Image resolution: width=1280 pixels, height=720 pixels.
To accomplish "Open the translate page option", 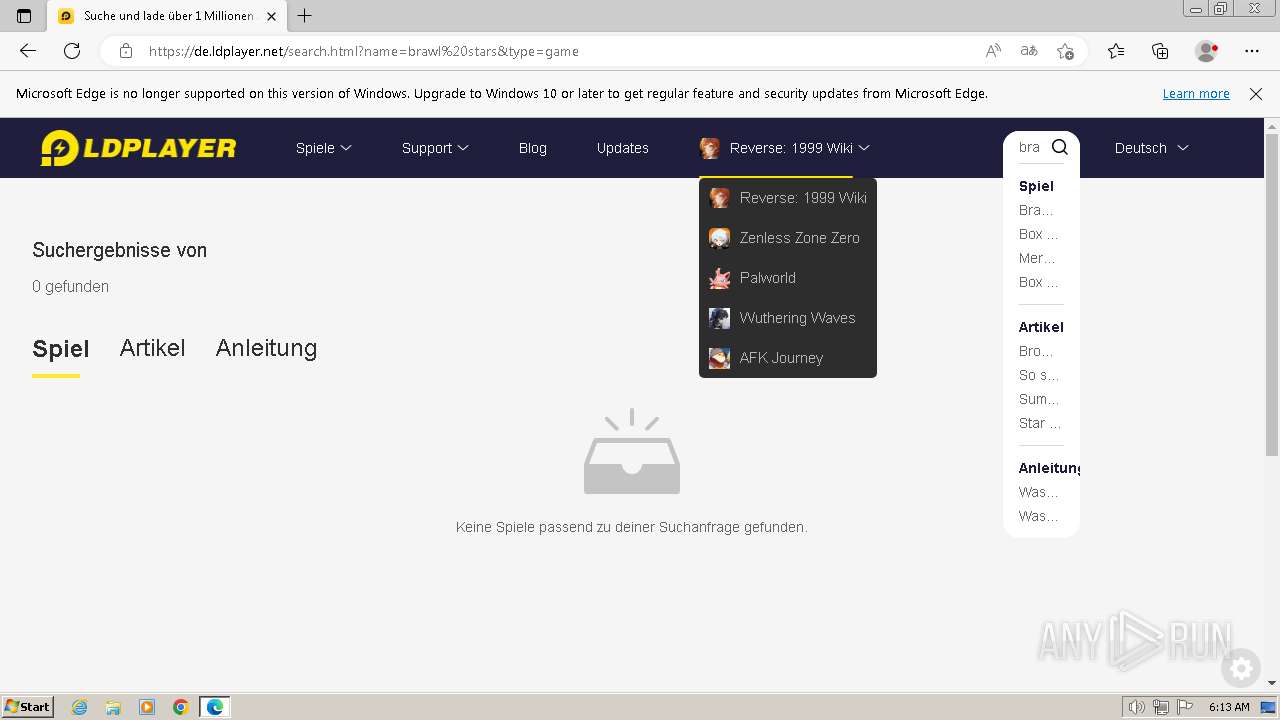I will coord(1029,51).
